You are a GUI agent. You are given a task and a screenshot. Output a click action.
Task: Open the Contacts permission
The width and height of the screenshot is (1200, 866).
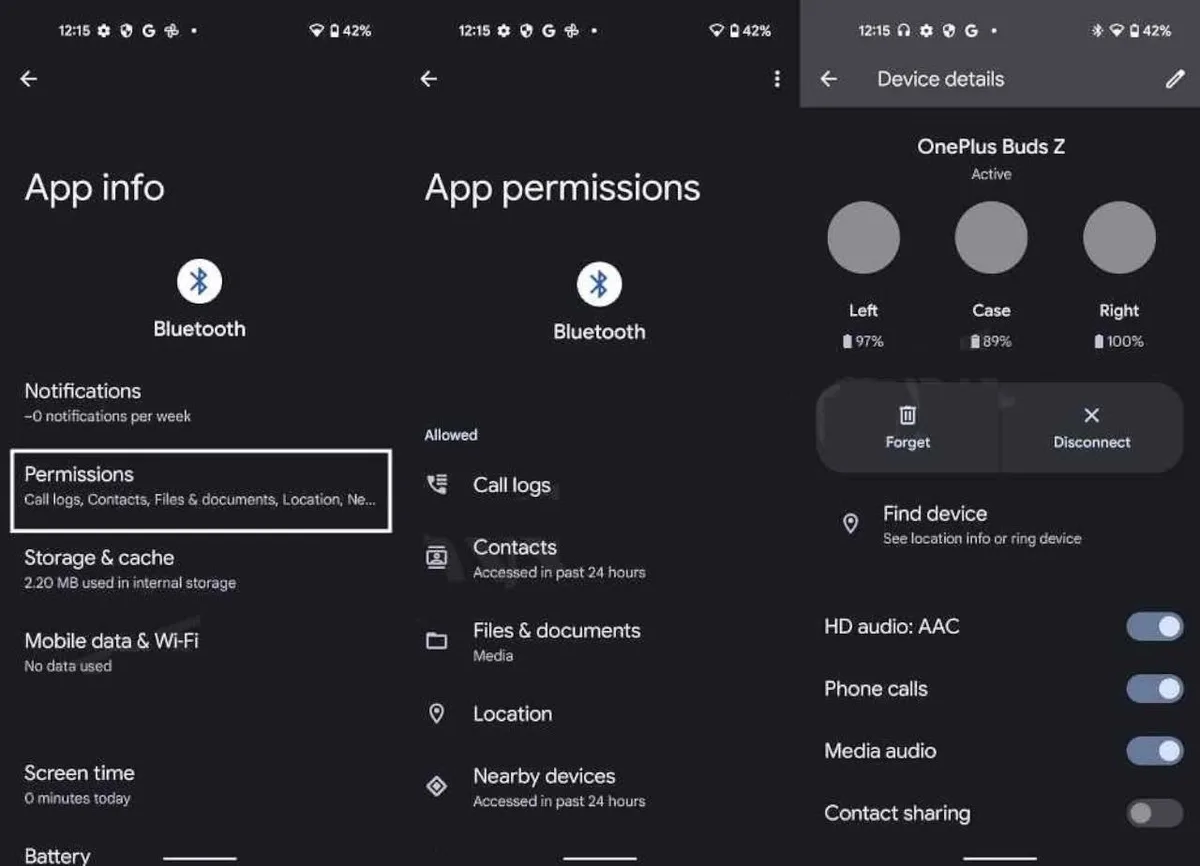pos(600,558)
